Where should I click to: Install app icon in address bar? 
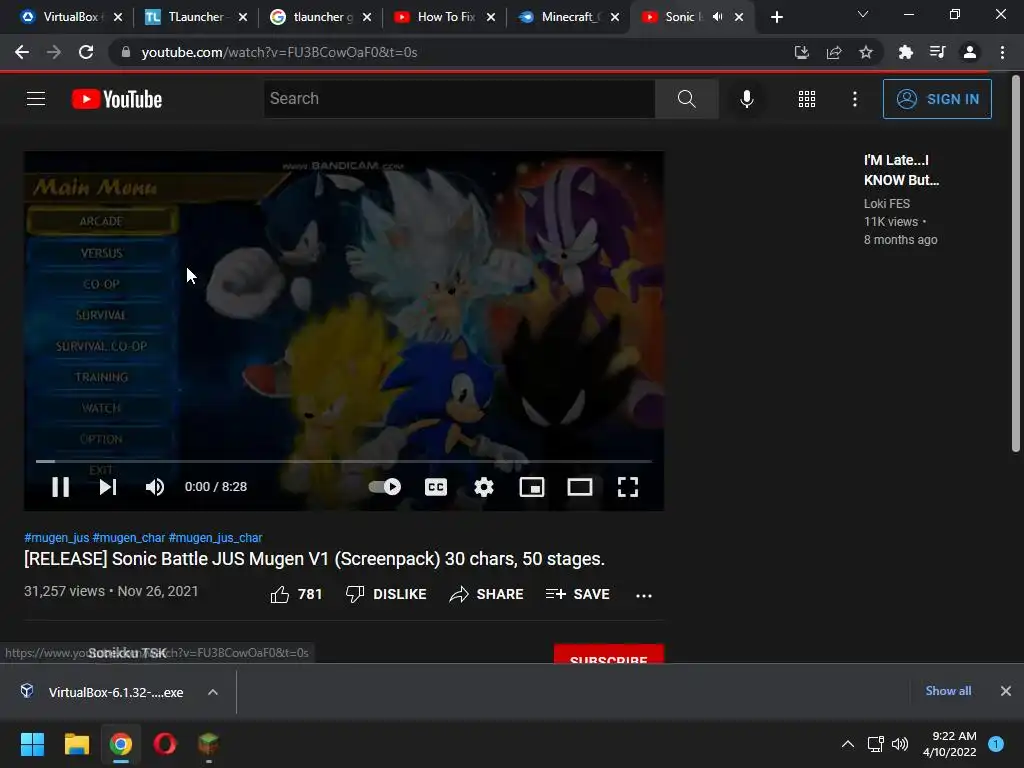pos(801,52)
